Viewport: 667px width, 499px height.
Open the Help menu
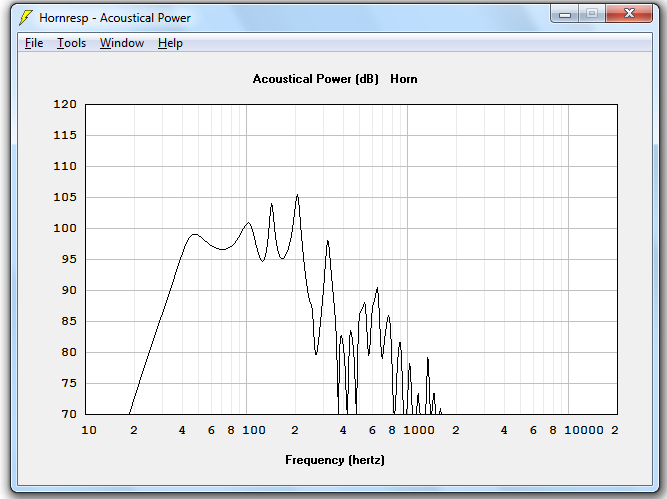point(170,43)
